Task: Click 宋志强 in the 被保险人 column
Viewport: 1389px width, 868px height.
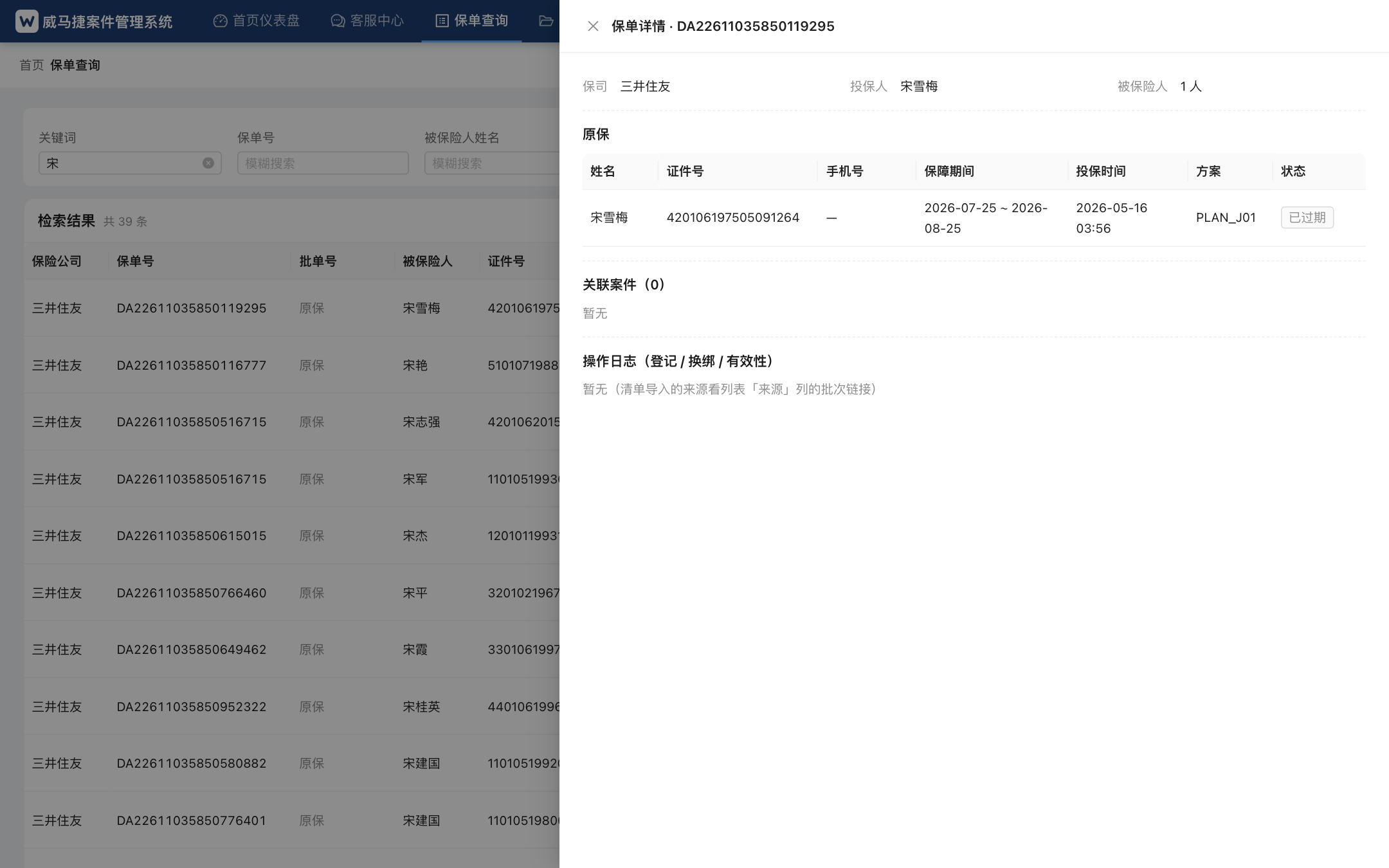Action: pyautogui.click(x=421, y=422)
